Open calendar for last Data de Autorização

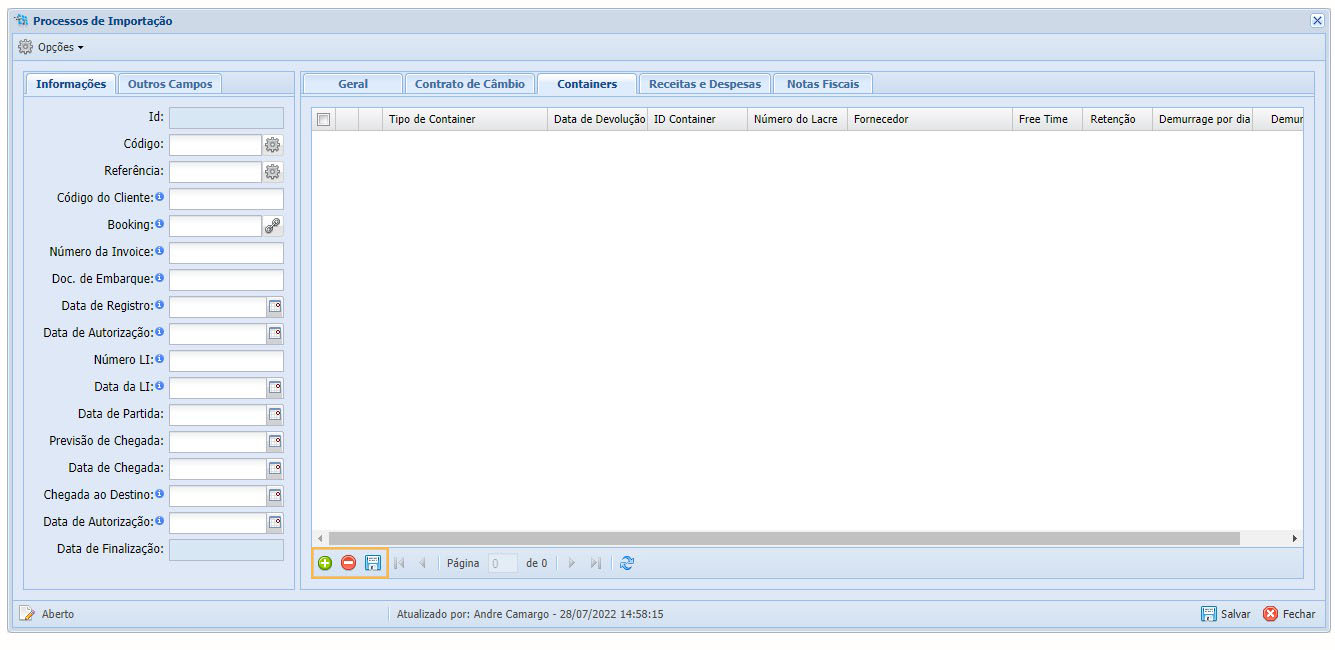click(x=275, y=523)
